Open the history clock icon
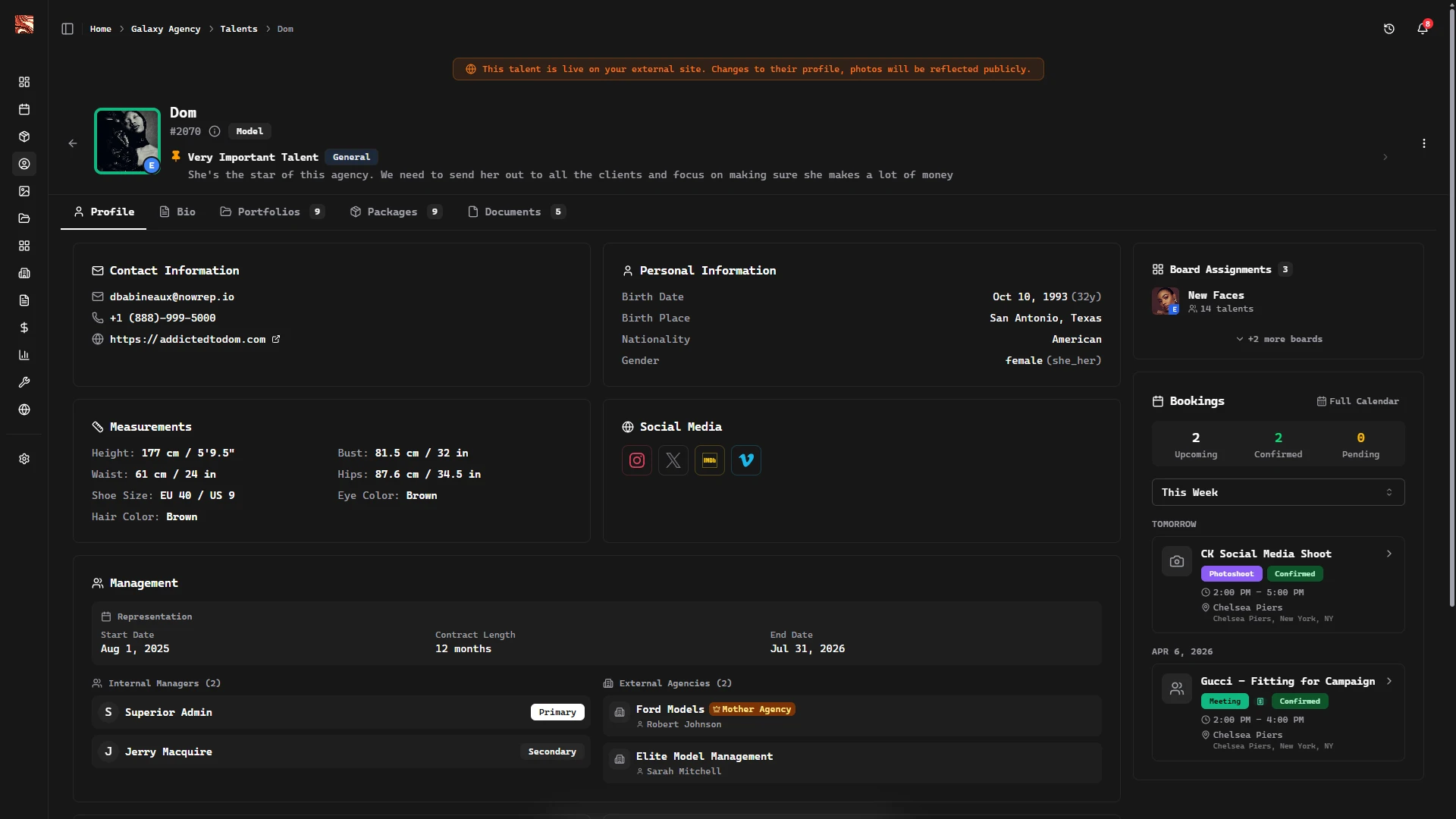The width and height of the screenshot is (1456, 819). point(1389,29)
